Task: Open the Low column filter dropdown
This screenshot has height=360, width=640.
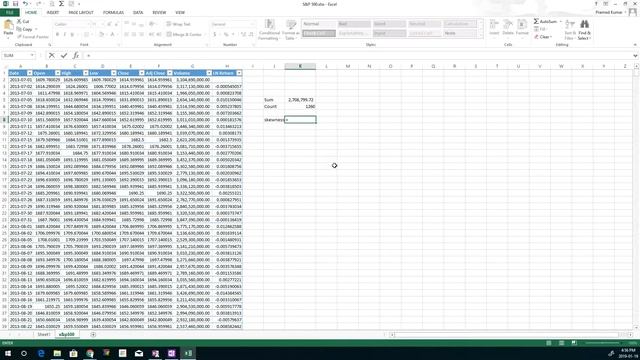Action: [113, 73]
